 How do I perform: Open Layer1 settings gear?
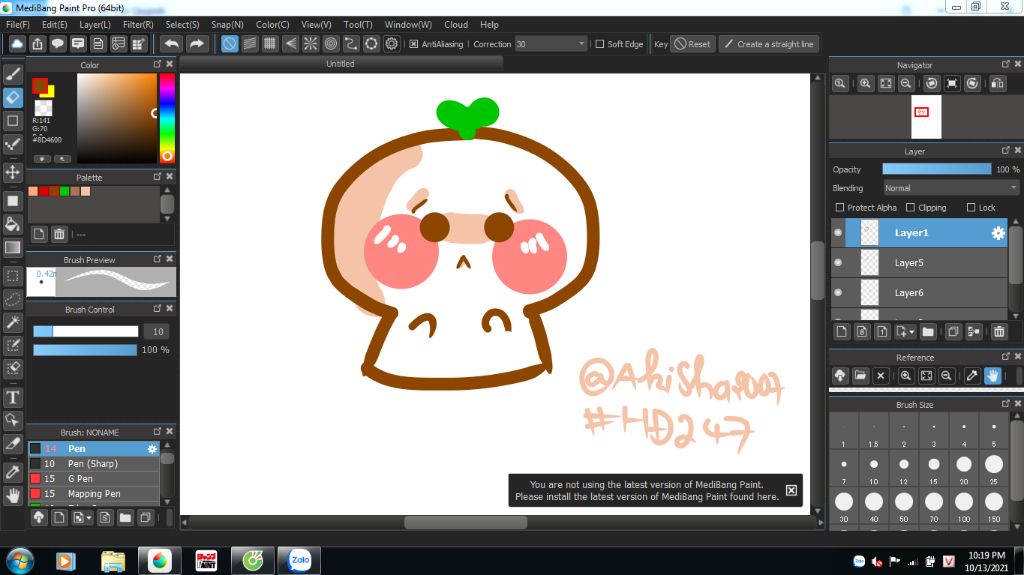coord(998,233)
